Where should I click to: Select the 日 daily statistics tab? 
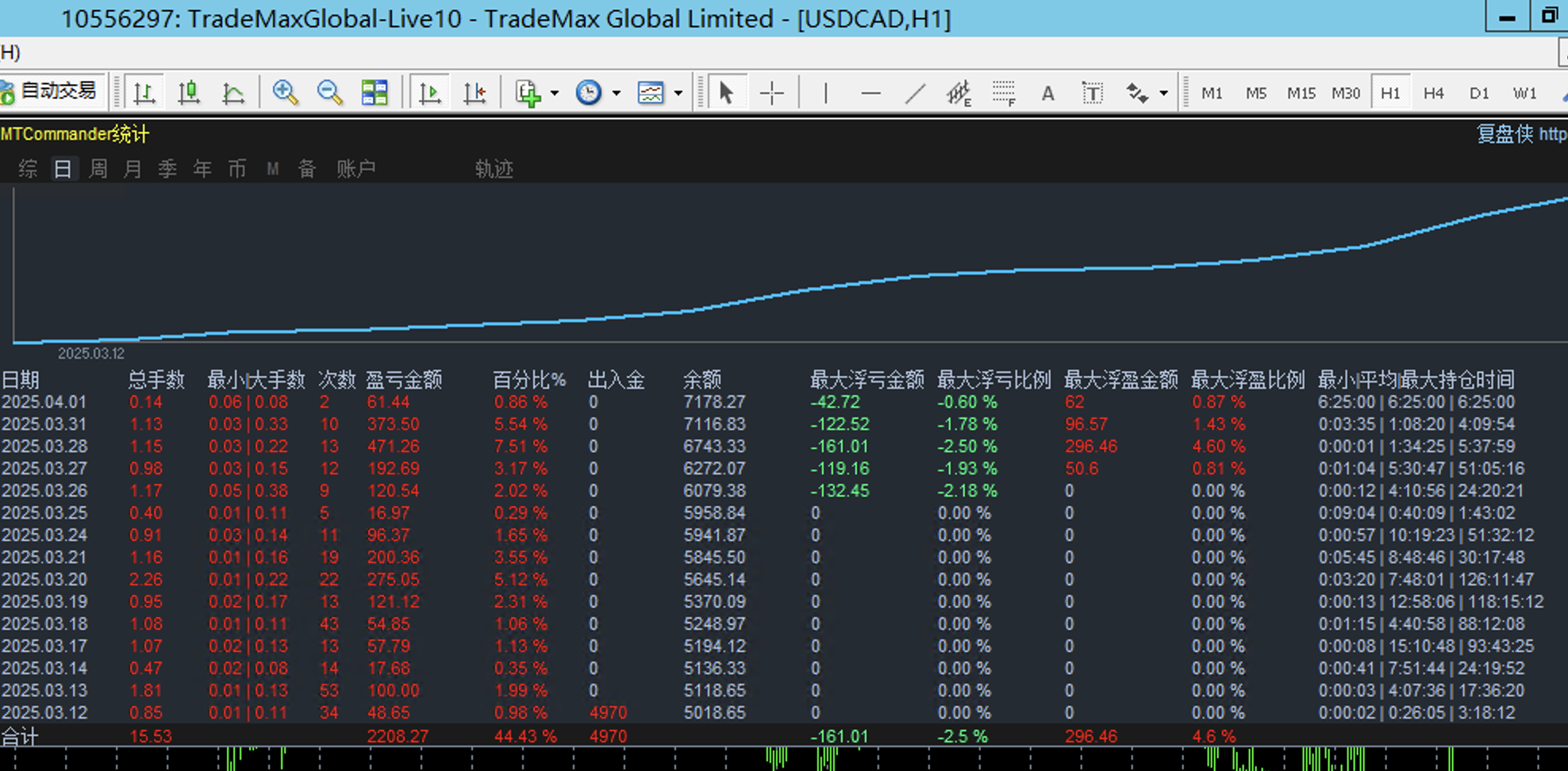pos(63,168)
